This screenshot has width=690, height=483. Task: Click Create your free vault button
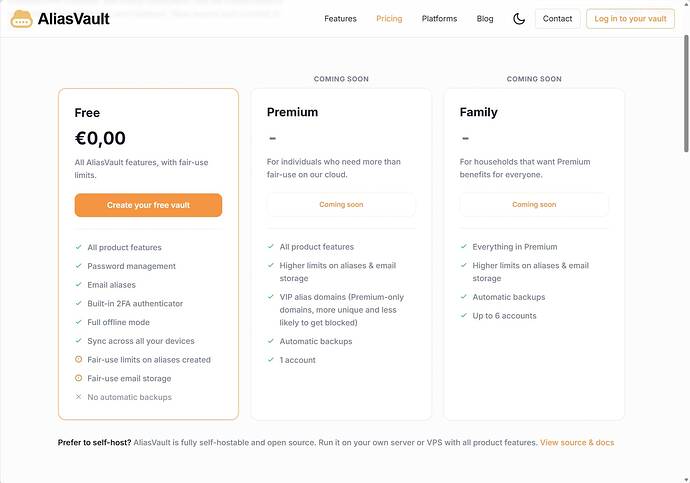click(148, 205)
